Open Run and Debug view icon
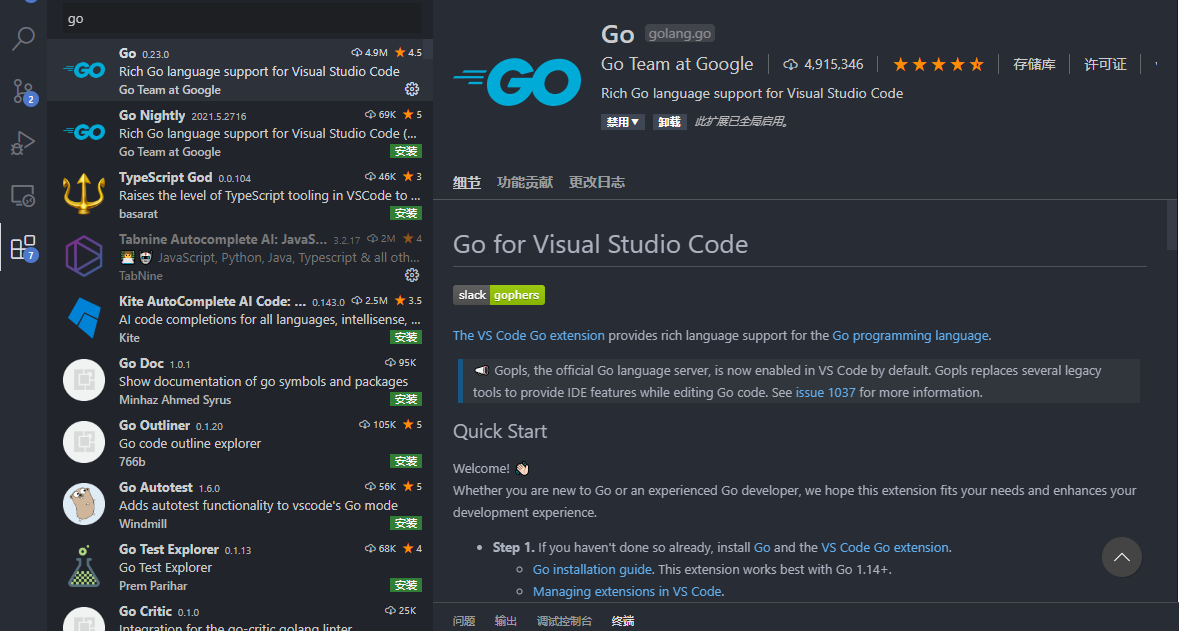 coord(23,143)
